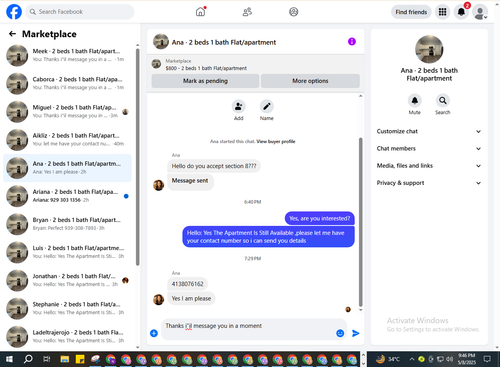Viewport: 500px width, 367px height.
Task: Click the taskbar clock showing 9:46 PM
Action: (x=466, y=359)
